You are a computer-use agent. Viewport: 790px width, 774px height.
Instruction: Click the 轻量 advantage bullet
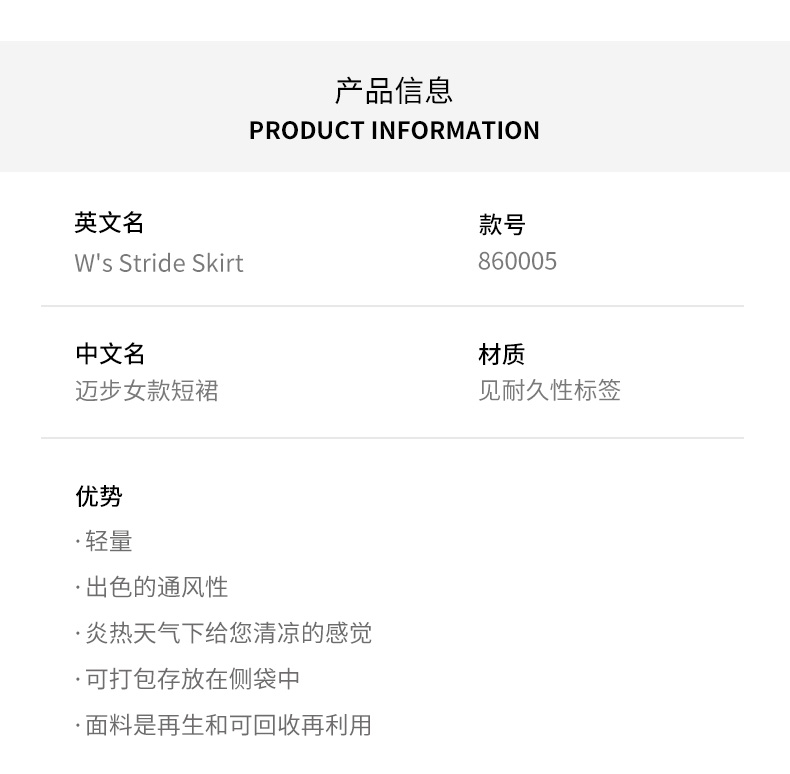click(108, 542)
